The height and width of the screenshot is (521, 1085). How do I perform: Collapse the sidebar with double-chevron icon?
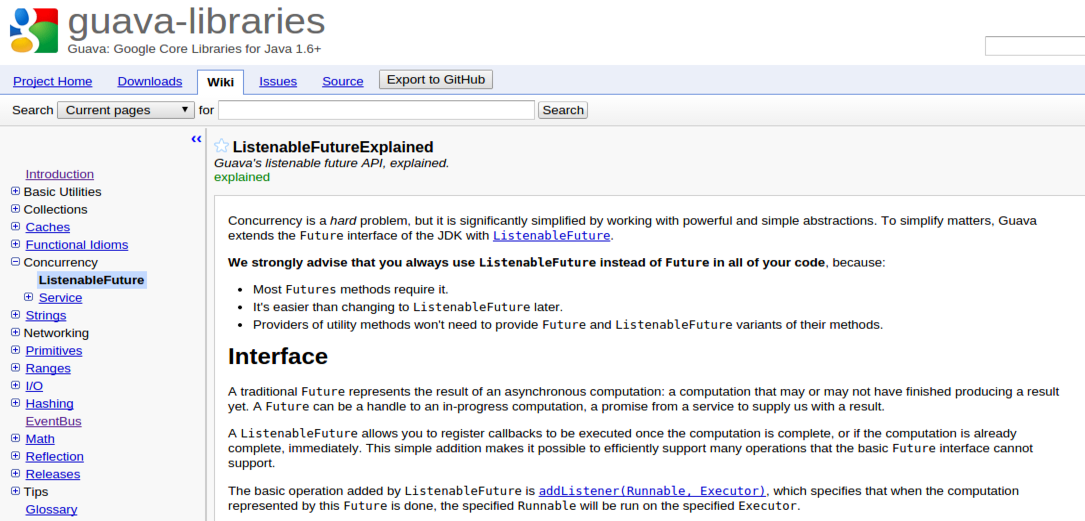(x=196, y=139)
